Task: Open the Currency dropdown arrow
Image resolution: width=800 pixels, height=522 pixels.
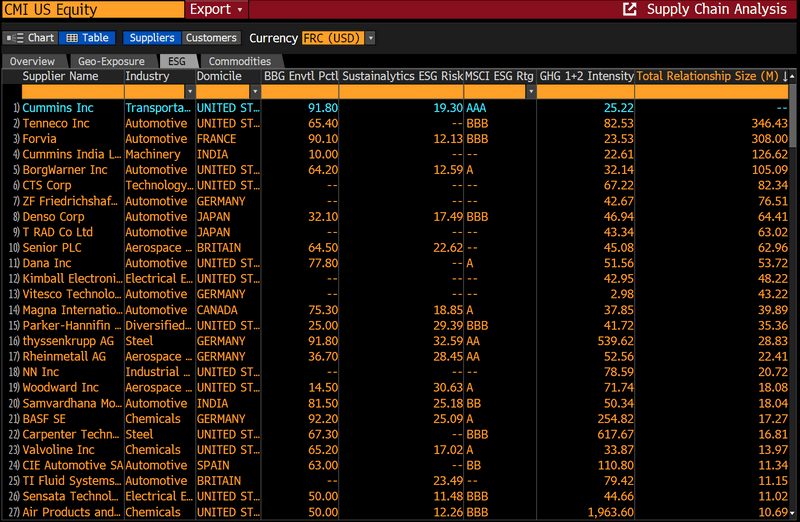Action: point(370,38)
